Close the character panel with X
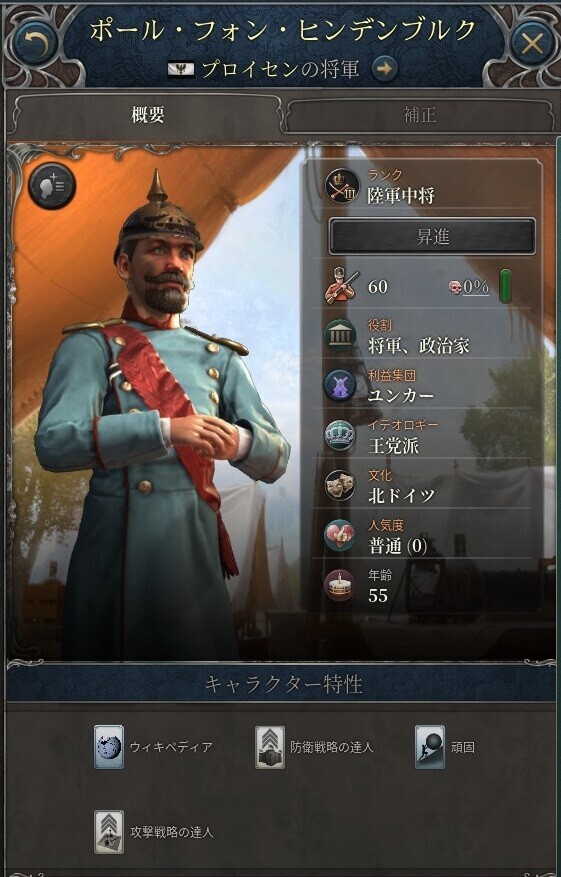 [x=531, y=43]
